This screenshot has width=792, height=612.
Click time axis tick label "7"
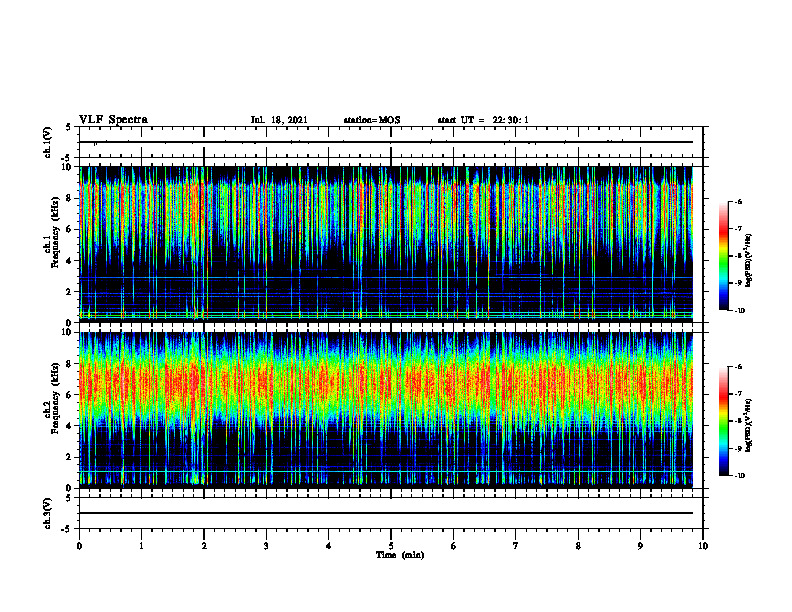pos(516,546)
